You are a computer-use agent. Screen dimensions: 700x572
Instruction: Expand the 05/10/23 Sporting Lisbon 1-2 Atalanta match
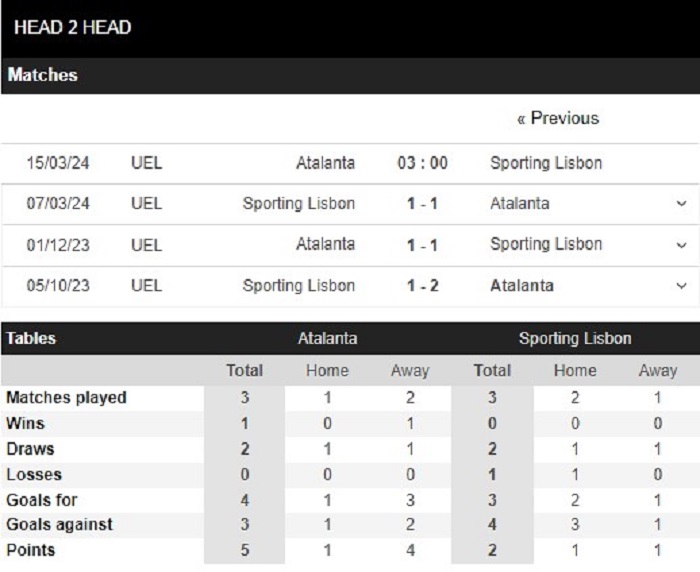681,286
